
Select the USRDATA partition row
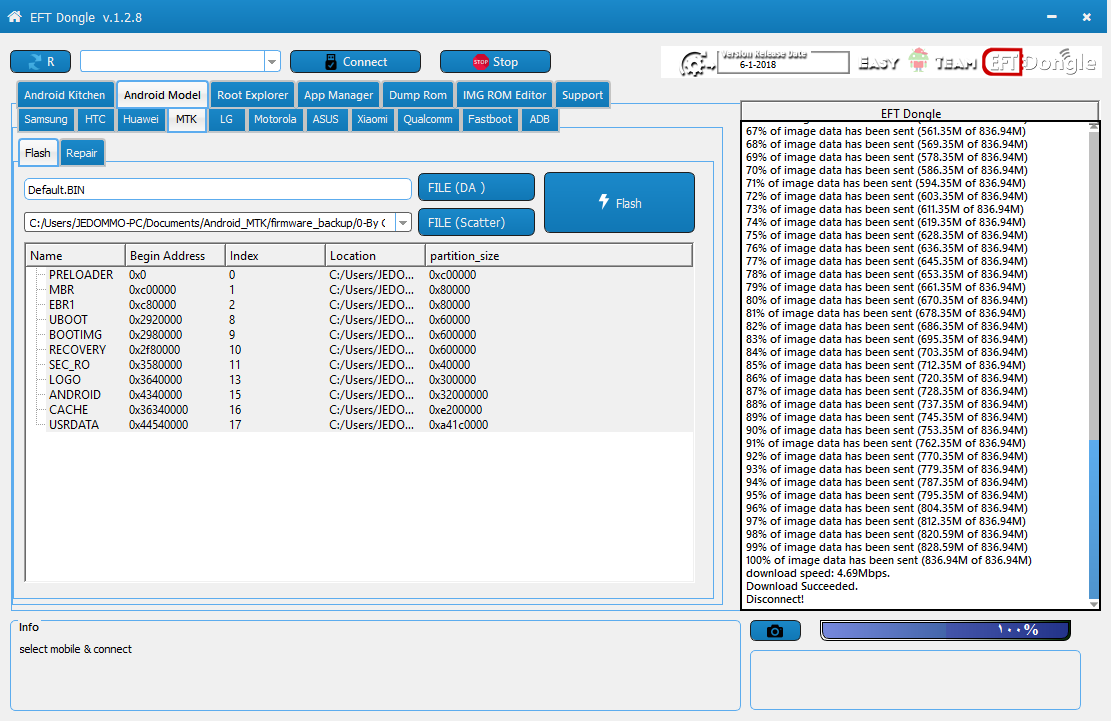[359, 425]
